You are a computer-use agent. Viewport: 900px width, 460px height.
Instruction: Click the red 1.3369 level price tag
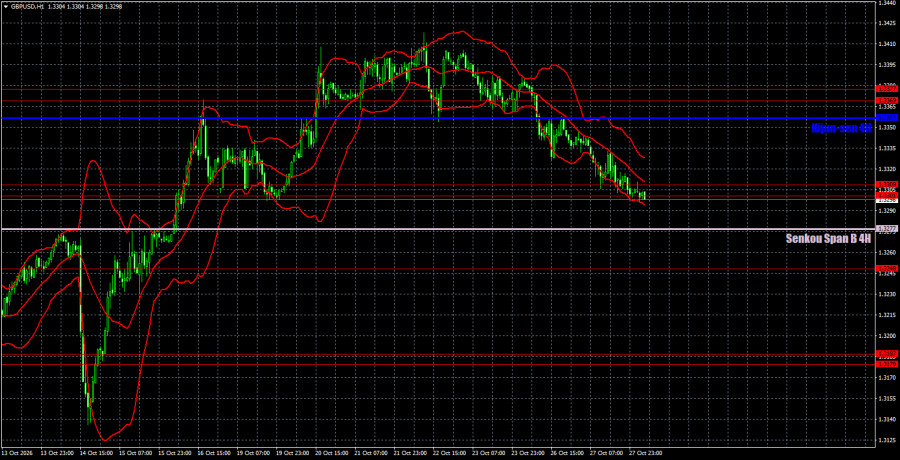click(x=887, y=100)
